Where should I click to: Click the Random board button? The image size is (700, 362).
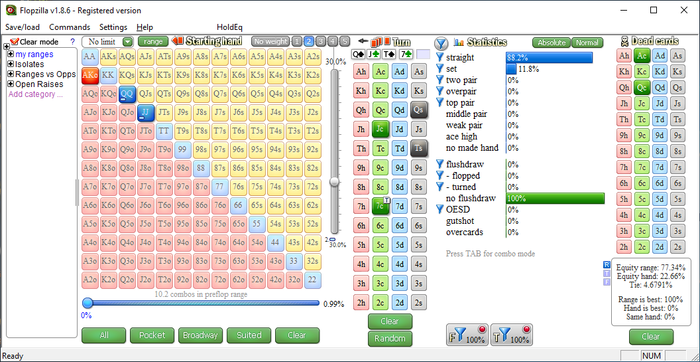[390, 339]
